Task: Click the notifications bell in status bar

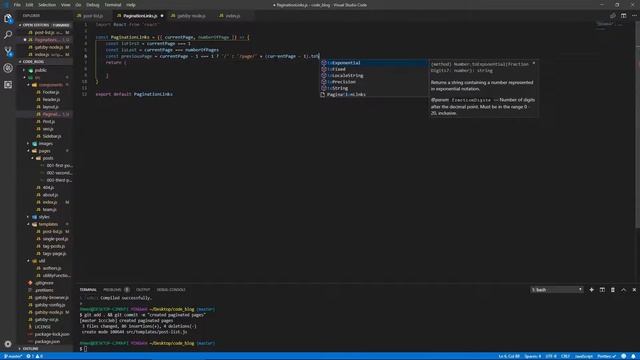Action: click(x=633, y=356)
